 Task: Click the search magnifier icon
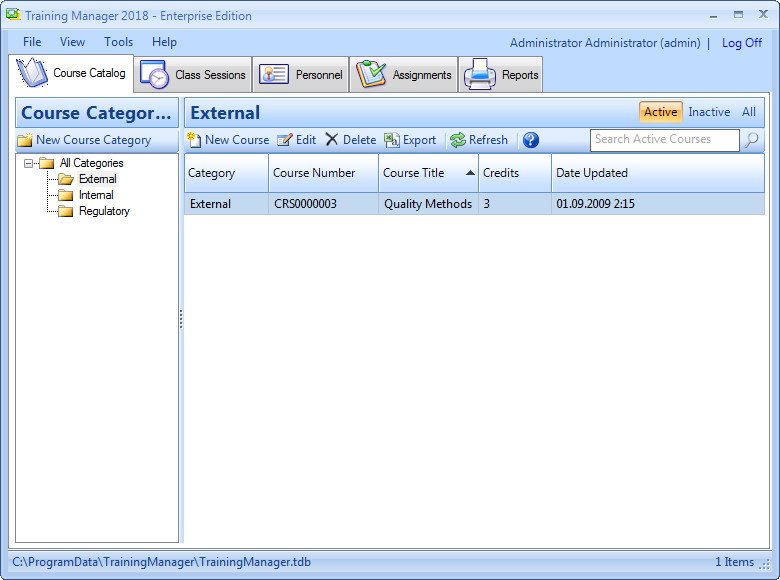pos(751,140)
